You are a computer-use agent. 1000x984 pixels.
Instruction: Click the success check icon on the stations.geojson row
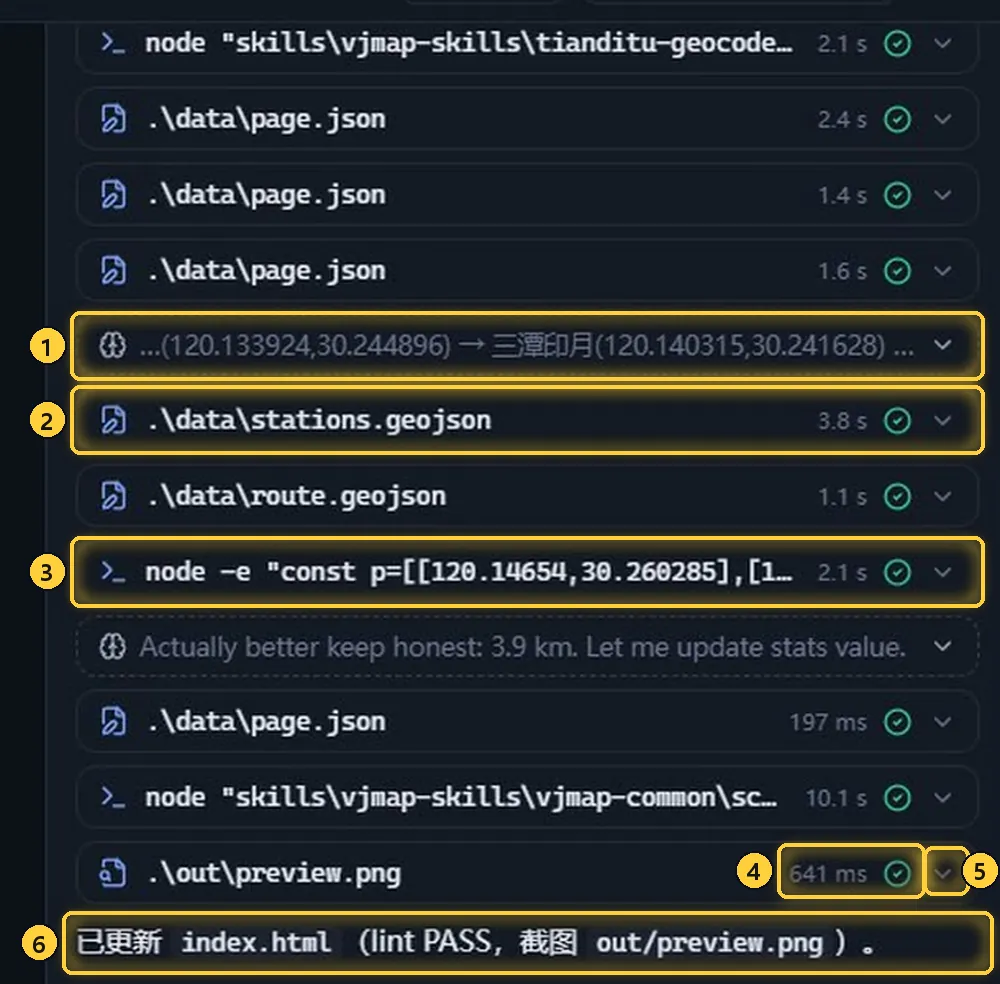897,421
